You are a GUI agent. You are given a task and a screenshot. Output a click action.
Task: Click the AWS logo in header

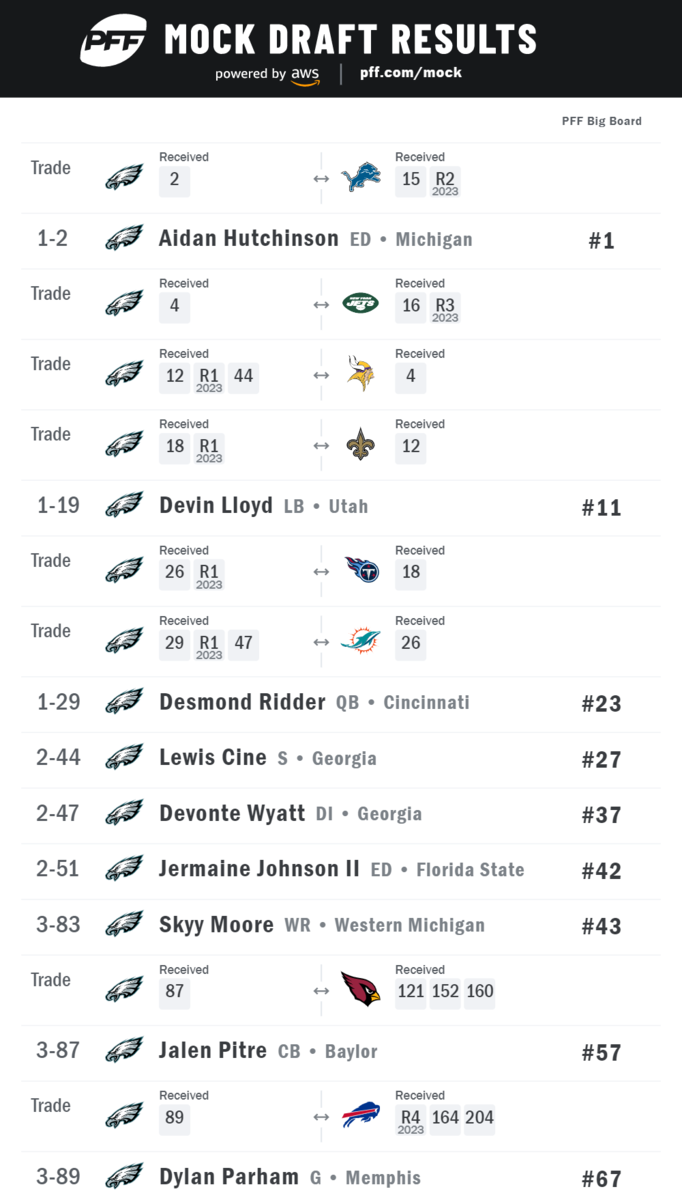[305, 76]
